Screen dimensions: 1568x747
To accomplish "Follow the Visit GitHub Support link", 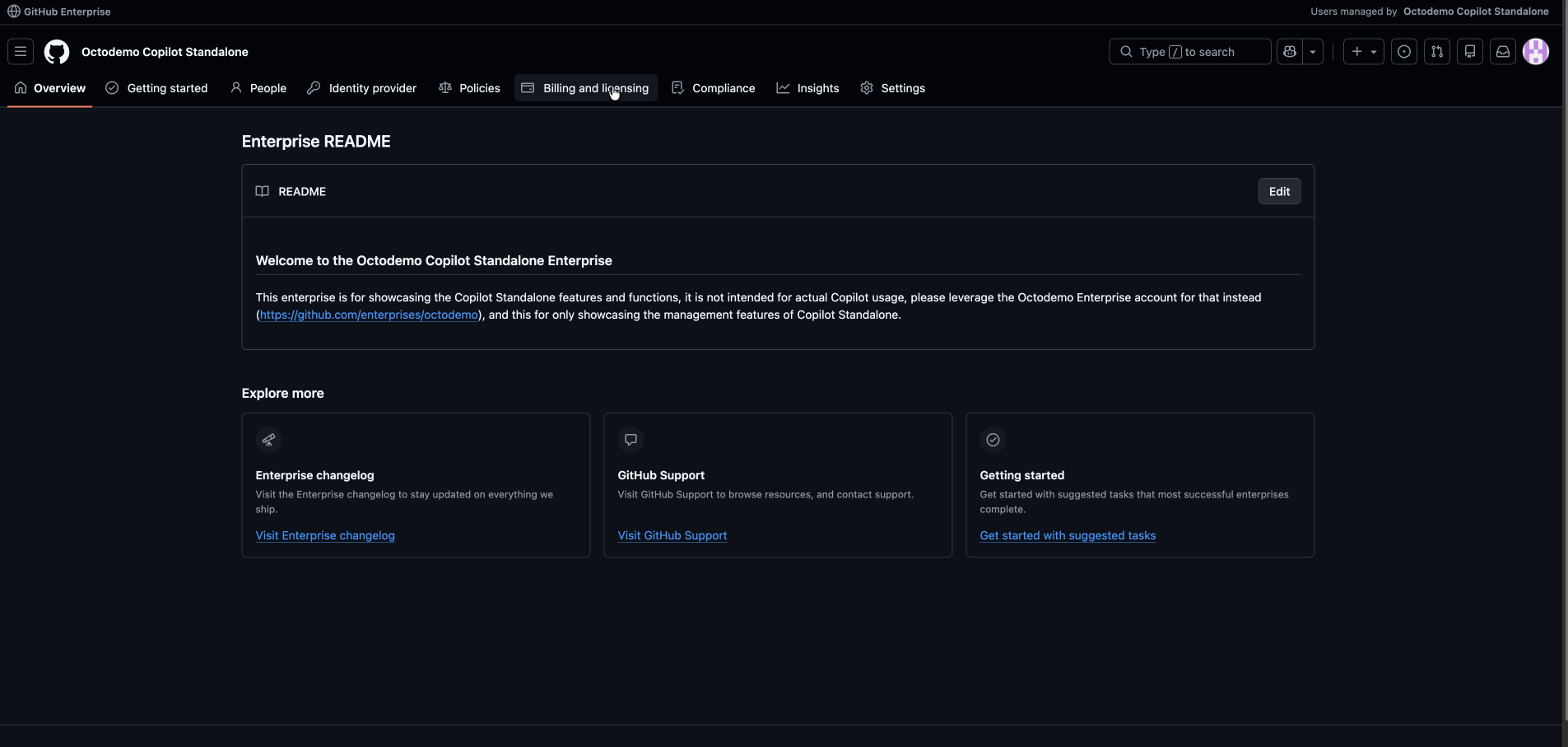I will (672, 535).
